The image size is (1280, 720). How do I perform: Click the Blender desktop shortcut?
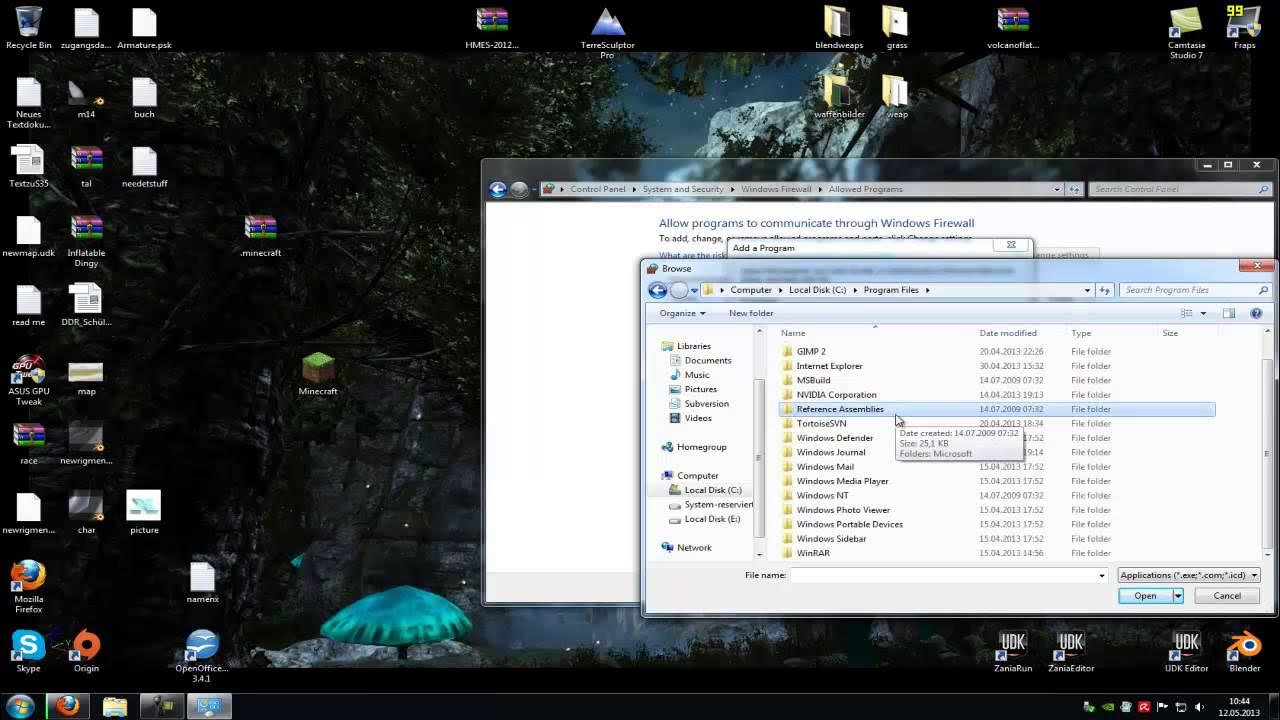tap(1245, 650)
